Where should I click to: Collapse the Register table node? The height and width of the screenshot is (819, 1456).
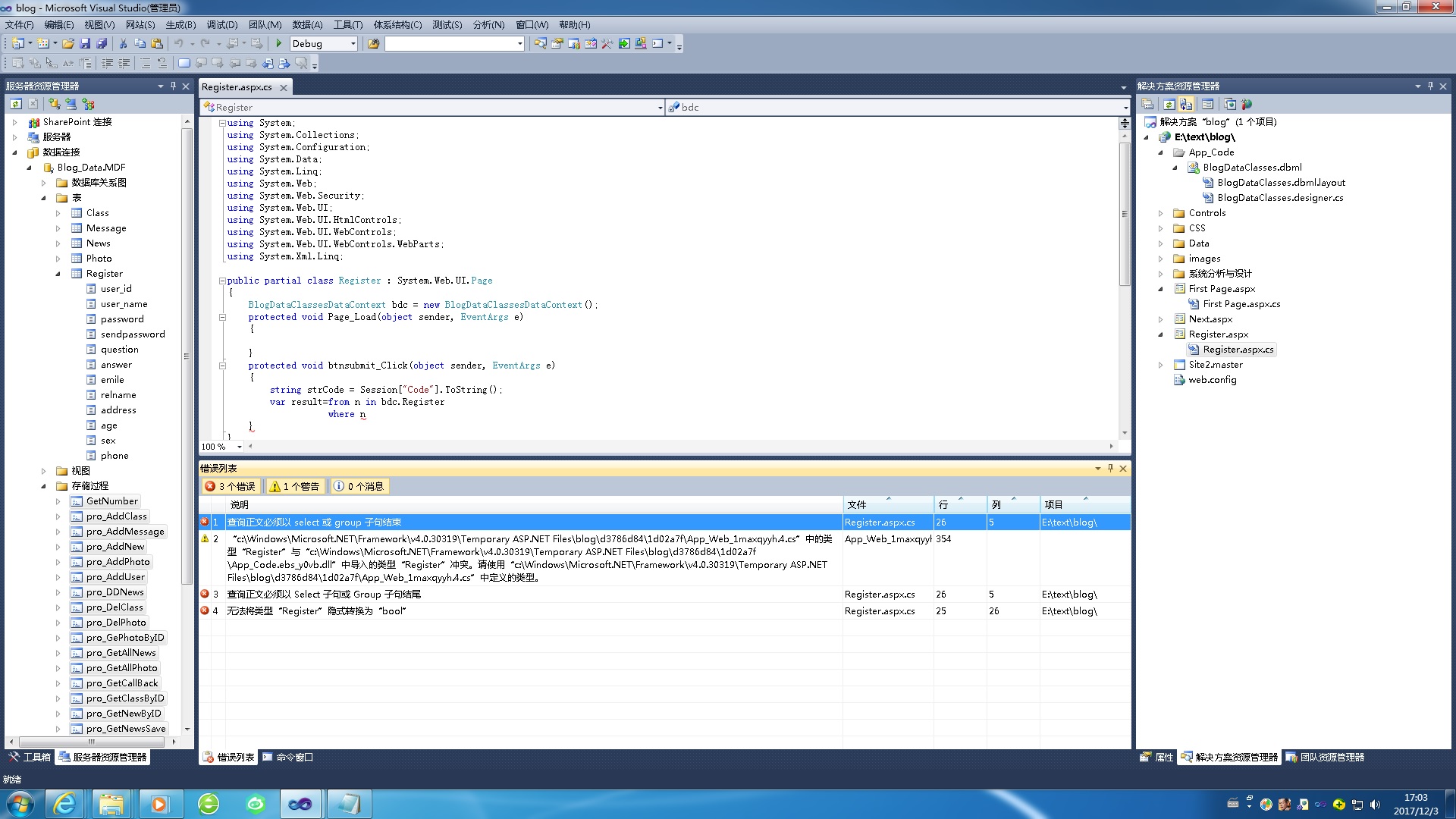click(58, 274)
